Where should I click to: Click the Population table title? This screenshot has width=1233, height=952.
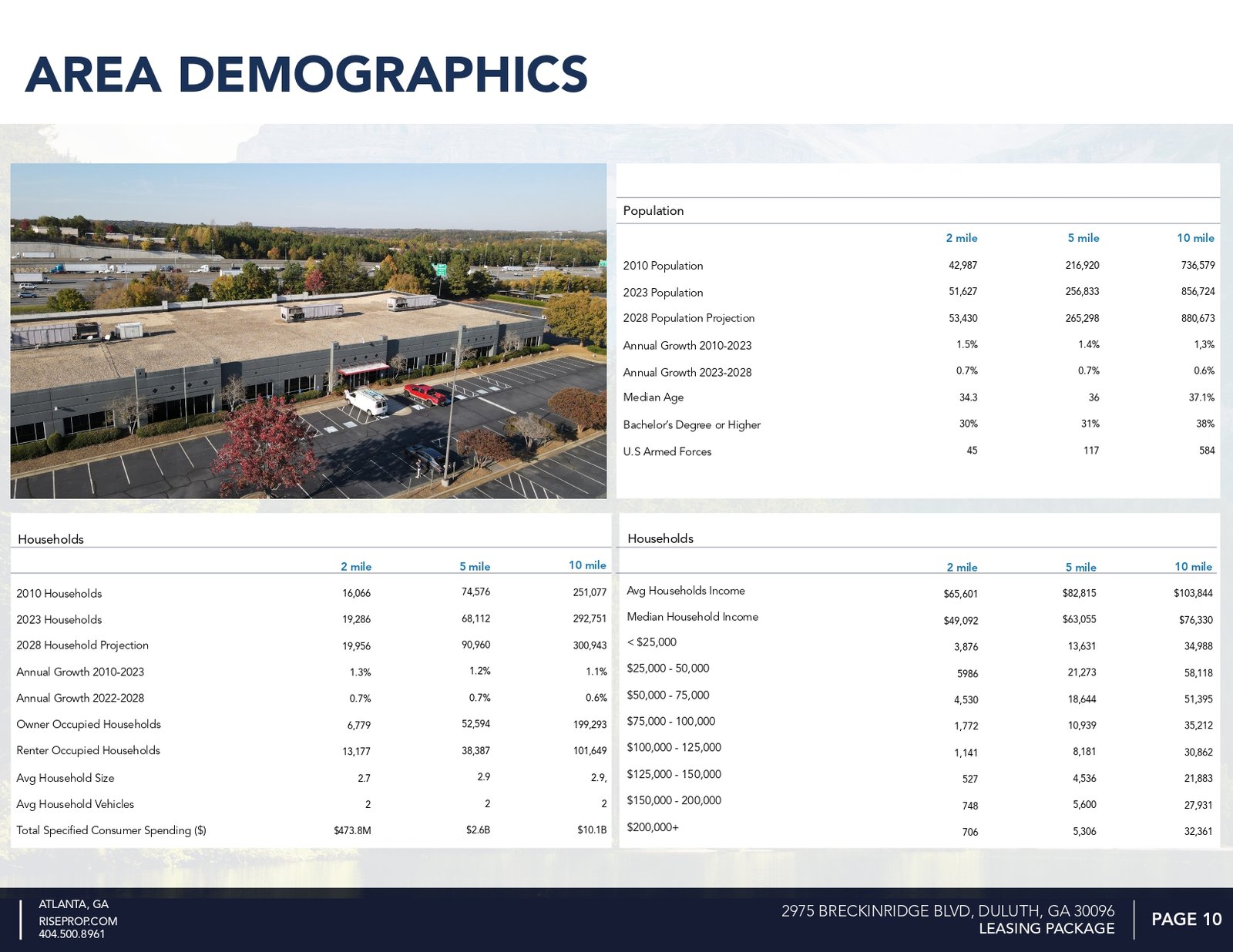tap(653, 211)
